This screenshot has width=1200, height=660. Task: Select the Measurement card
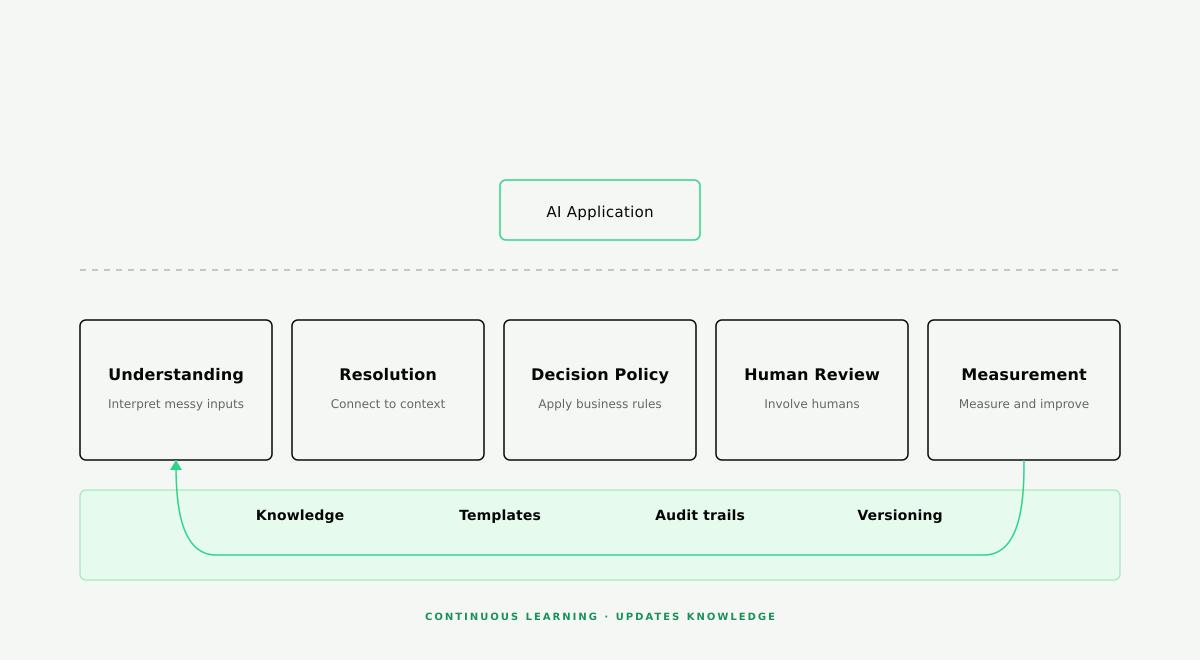coord(1024,390)
